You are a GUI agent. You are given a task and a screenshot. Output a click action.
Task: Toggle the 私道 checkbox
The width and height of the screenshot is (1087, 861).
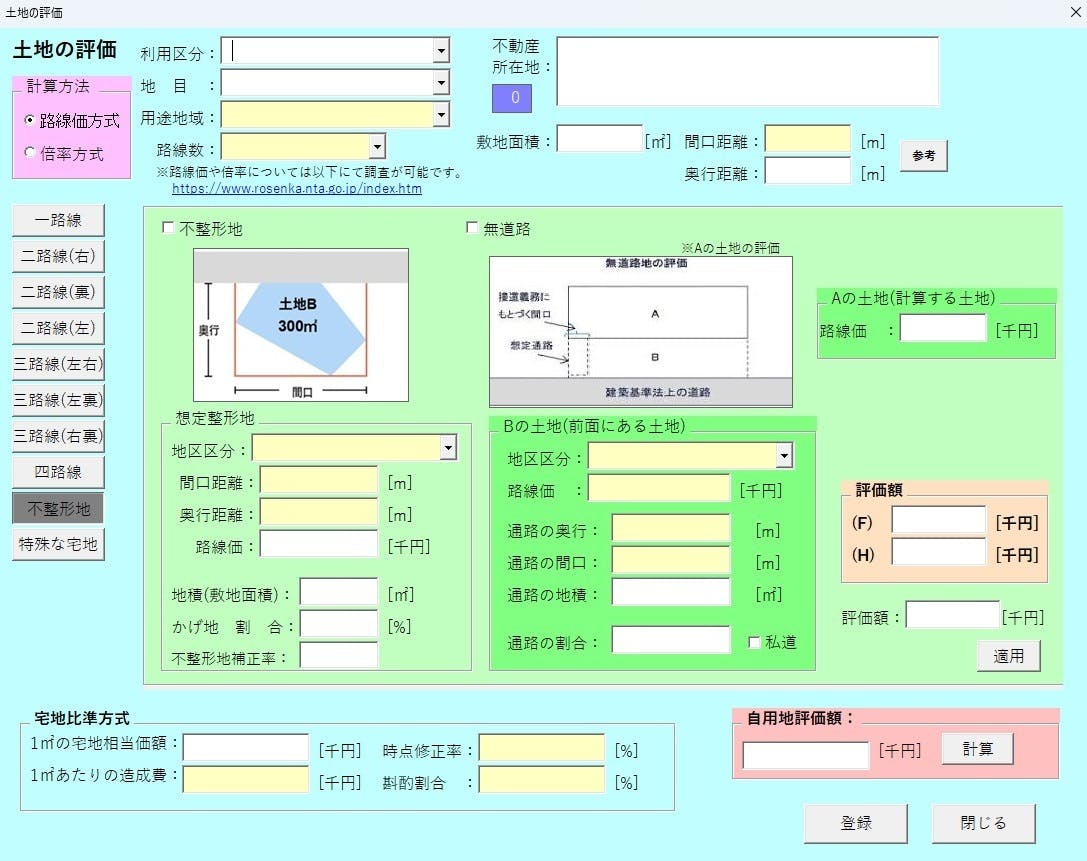click(755, 642)
